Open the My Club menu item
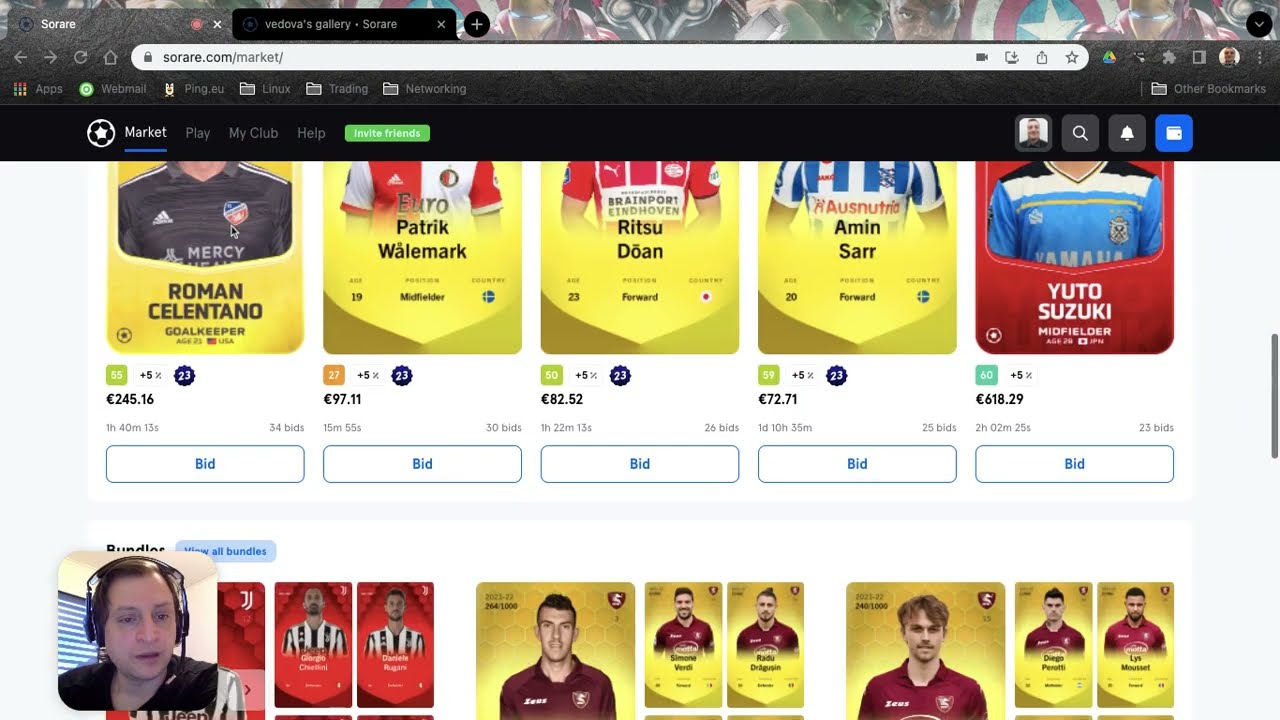1280x720 pixels. point(253,133)
